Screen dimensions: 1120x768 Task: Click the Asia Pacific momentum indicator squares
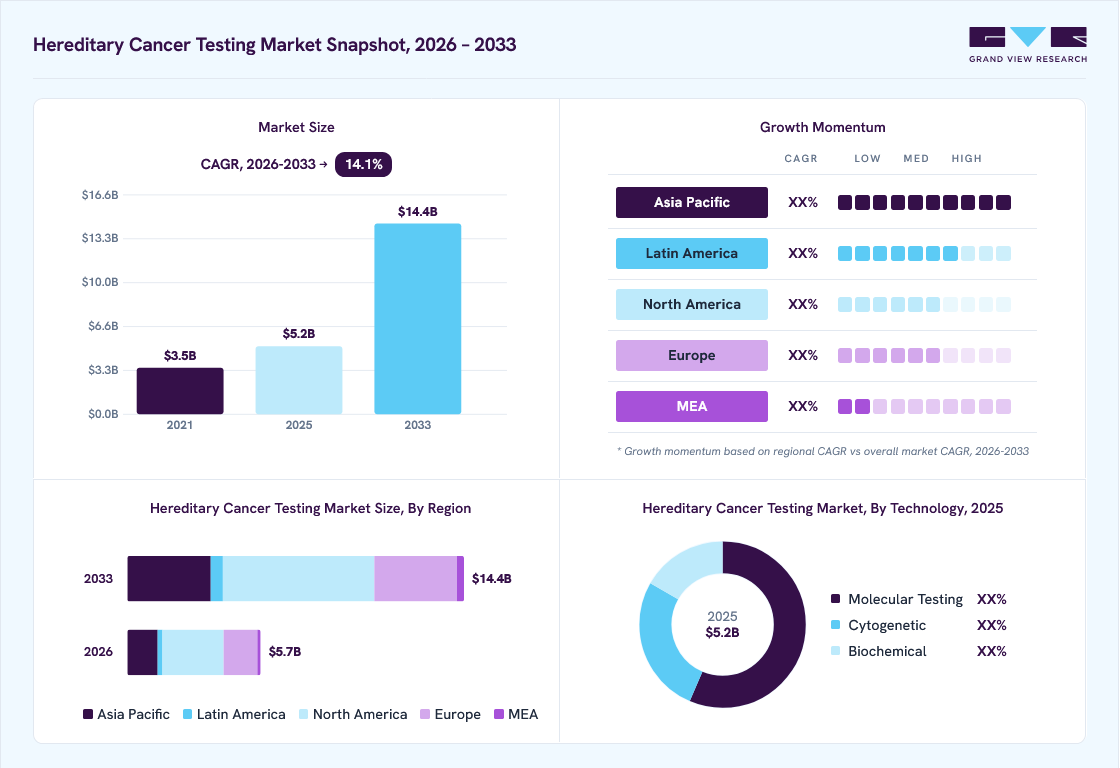924,202
